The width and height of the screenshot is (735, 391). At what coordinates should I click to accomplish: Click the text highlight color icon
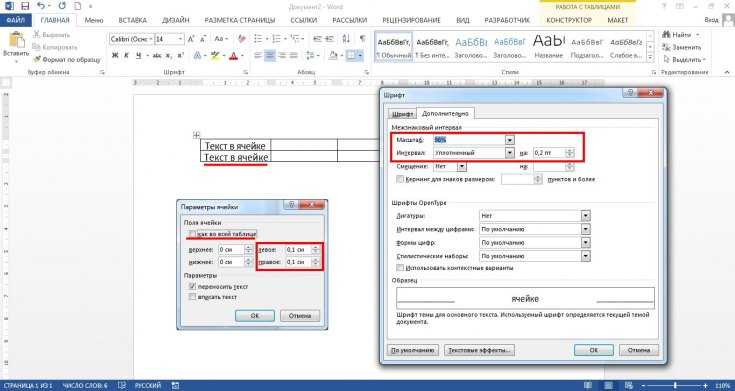click(x=215, y=55)
